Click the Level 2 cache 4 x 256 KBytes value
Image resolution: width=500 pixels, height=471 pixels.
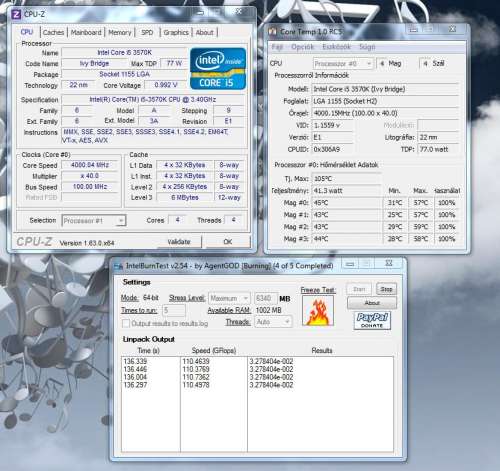point(185,187)
